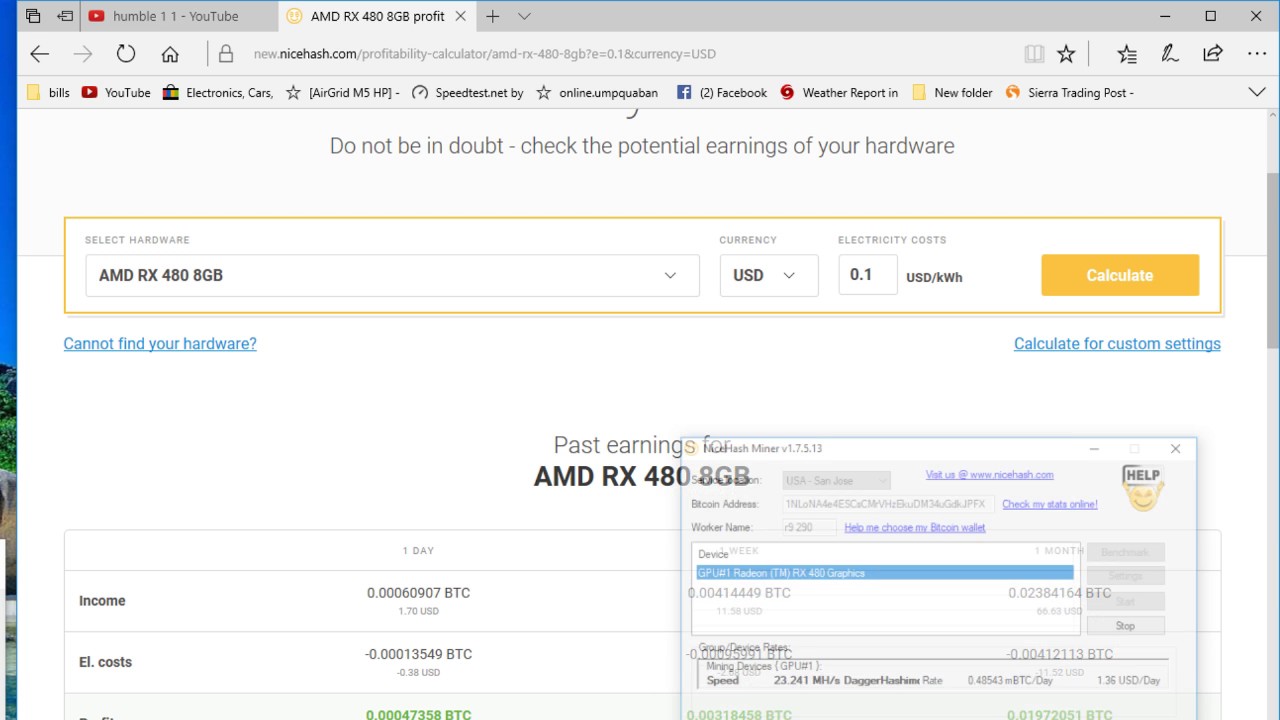
Task: Open the USD currency dropdown
Action: click(769, 275)
